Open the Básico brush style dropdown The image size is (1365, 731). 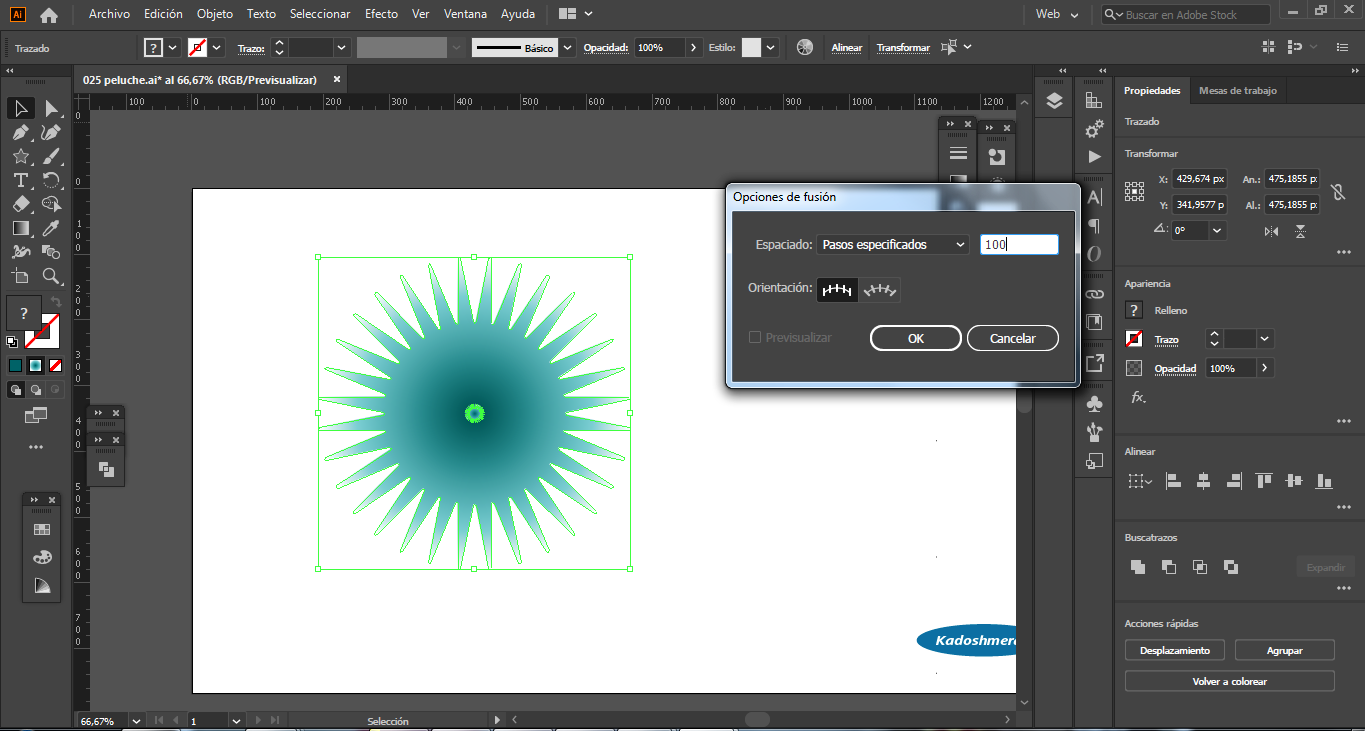(568, 47)
